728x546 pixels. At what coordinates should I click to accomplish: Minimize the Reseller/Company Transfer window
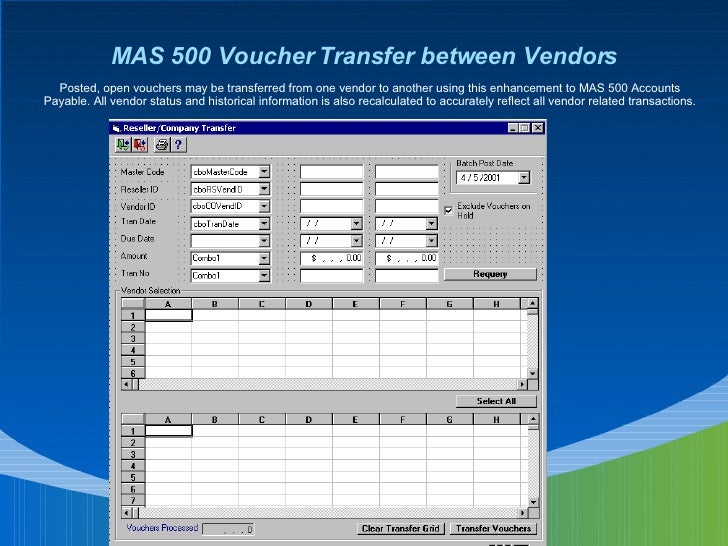point(513,128)
